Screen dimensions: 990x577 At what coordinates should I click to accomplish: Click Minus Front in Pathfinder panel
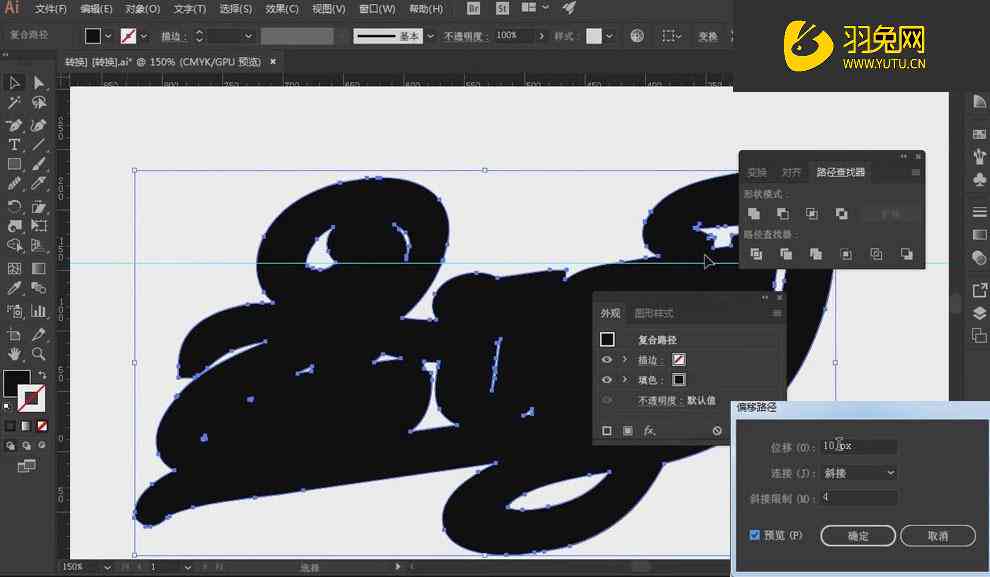(x=783, y=214)
